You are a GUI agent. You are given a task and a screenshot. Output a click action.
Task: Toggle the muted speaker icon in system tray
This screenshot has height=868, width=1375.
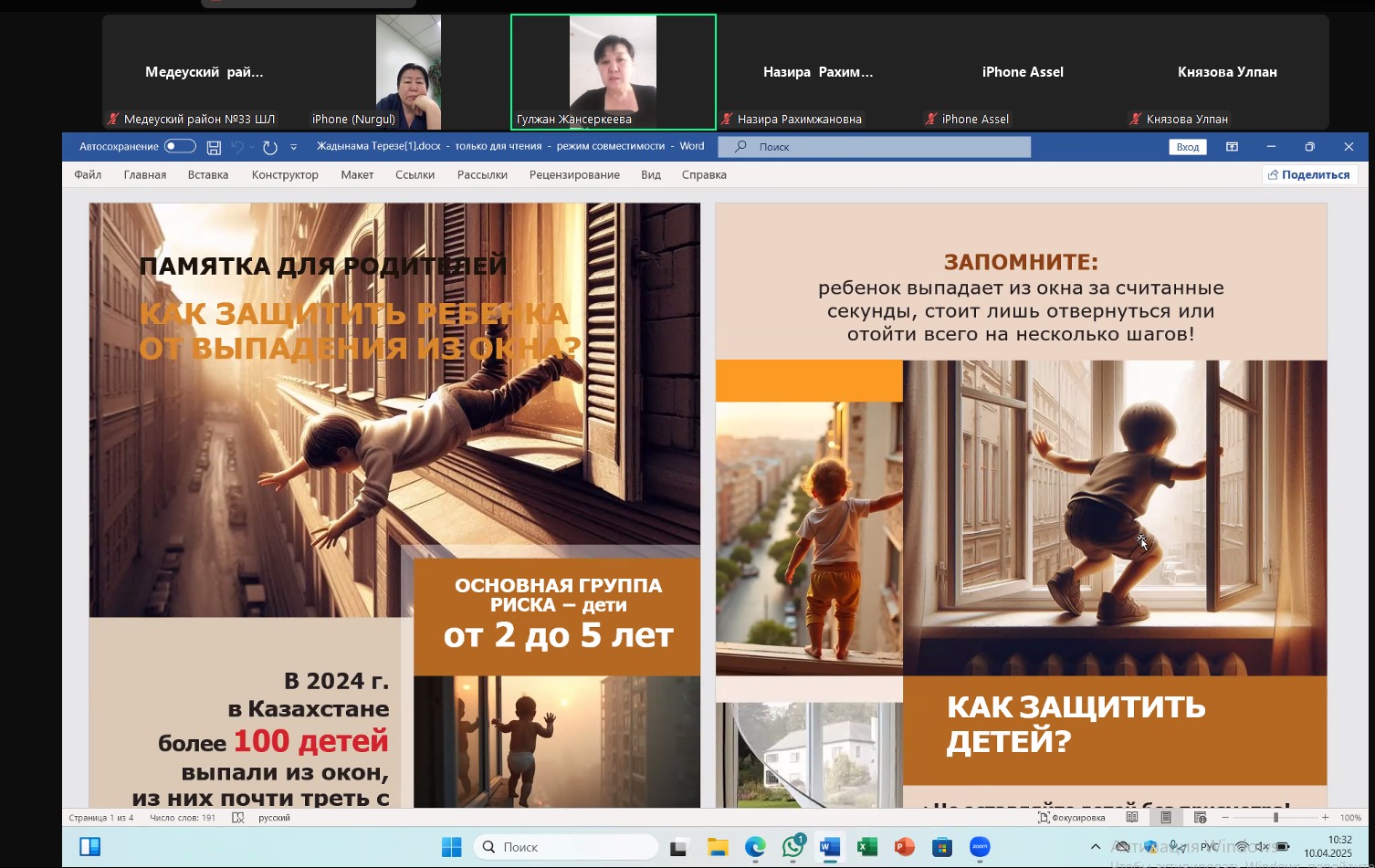click(1263, 847)
